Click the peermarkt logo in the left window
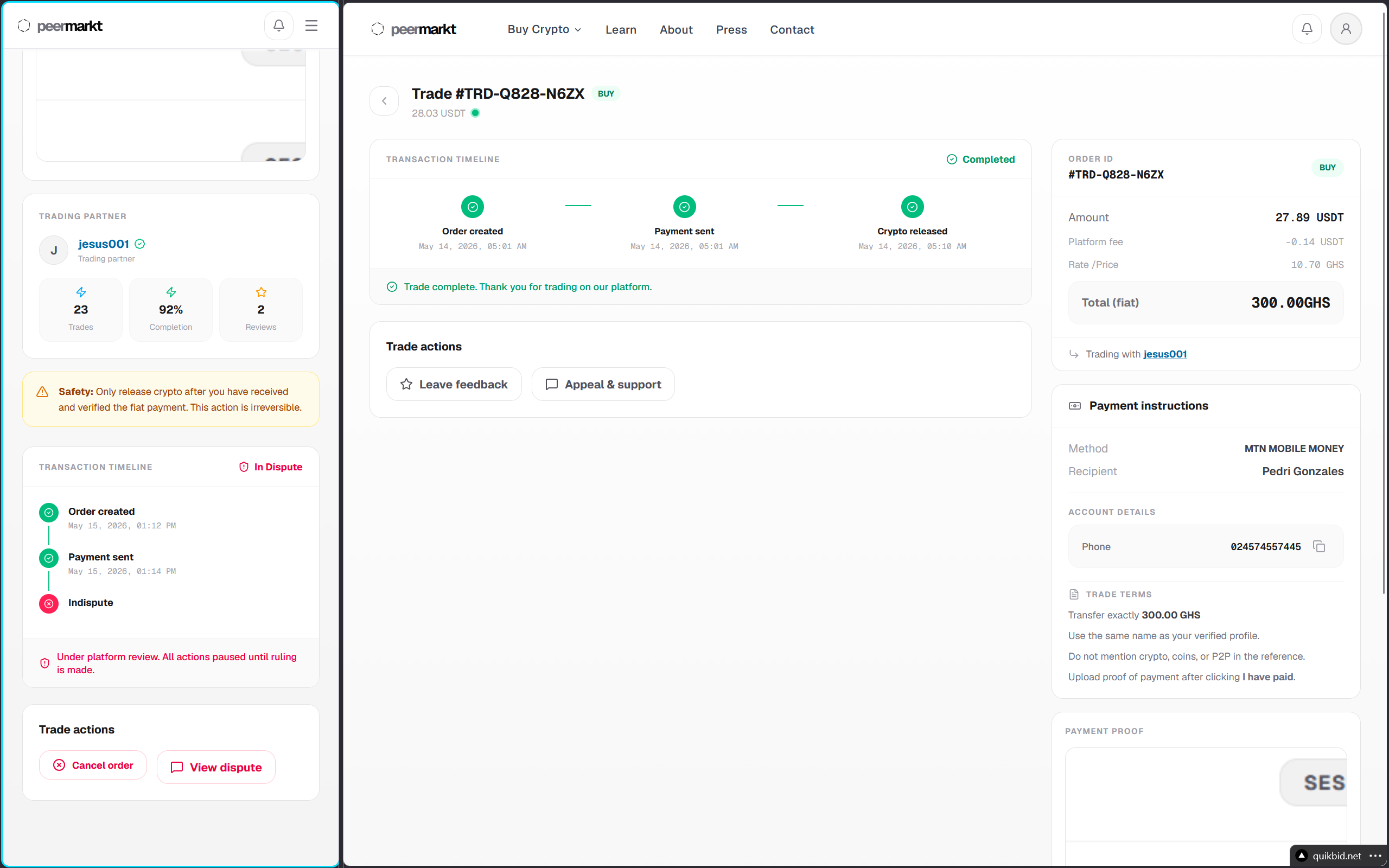The image size is (1389, 868). tap(60, 26)
